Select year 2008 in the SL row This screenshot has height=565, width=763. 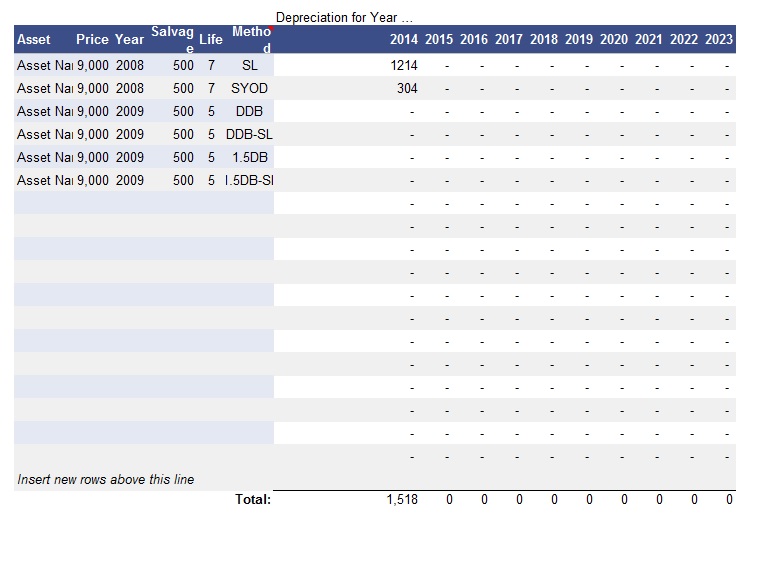click(130, 65)
